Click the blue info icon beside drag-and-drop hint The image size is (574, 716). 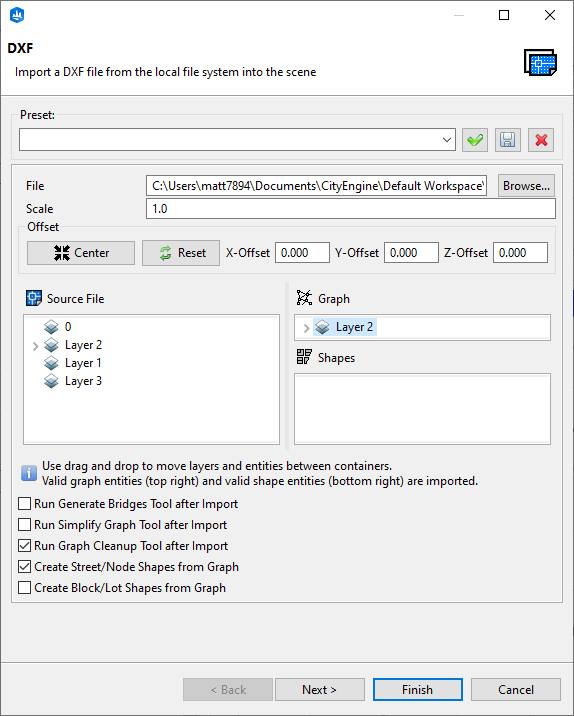click(x=29, y=473)
